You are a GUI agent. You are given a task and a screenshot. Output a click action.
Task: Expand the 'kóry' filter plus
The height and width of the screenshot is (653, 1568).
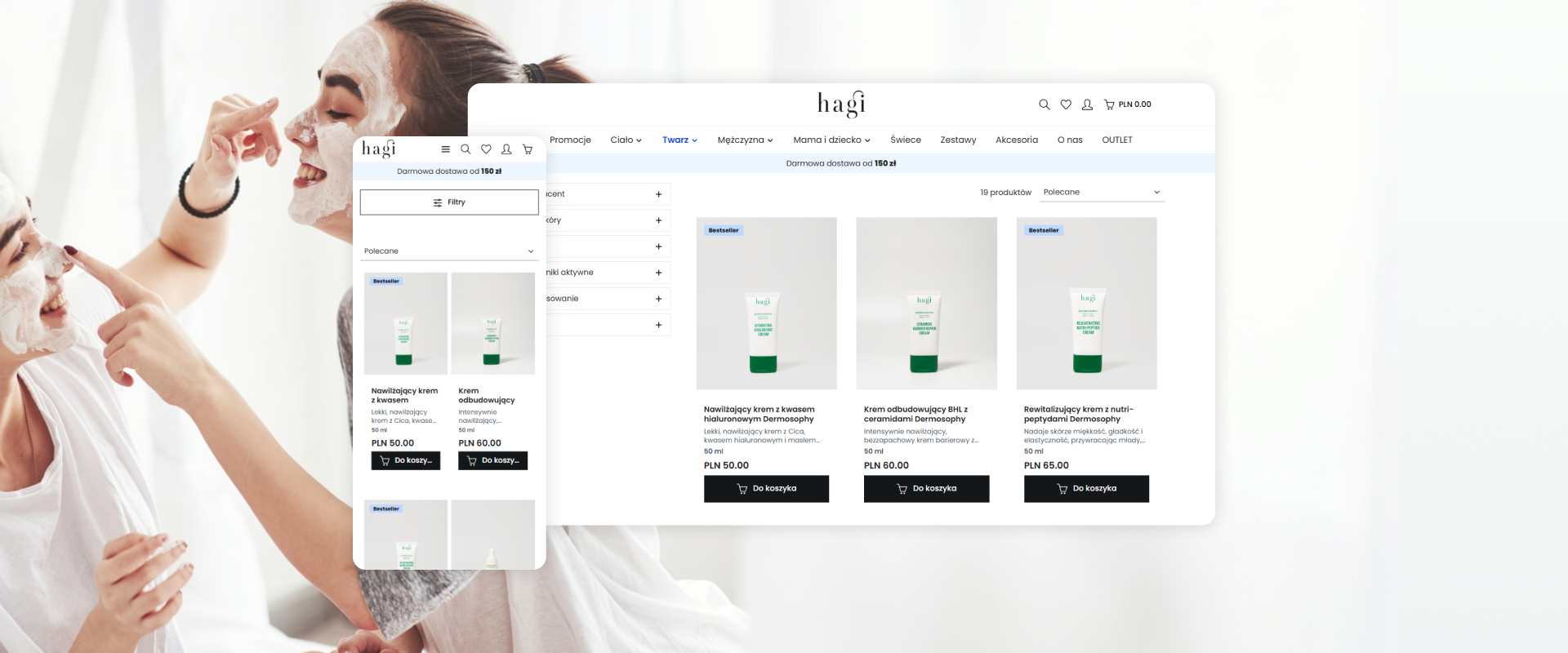(658, 220)
